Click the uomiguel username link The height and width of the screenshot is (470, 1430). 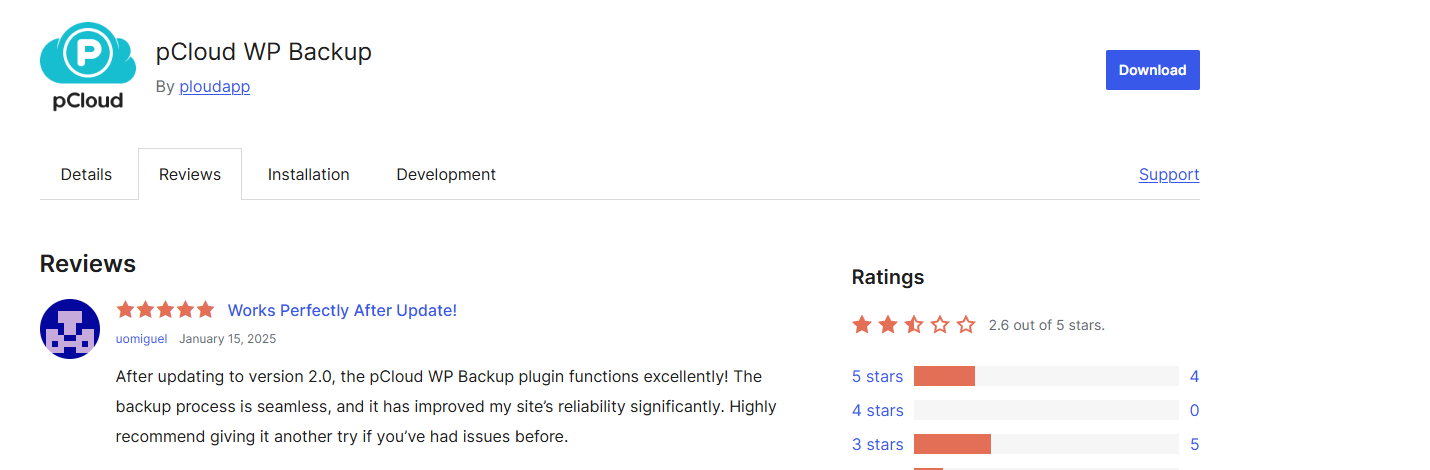click(142, 339)
